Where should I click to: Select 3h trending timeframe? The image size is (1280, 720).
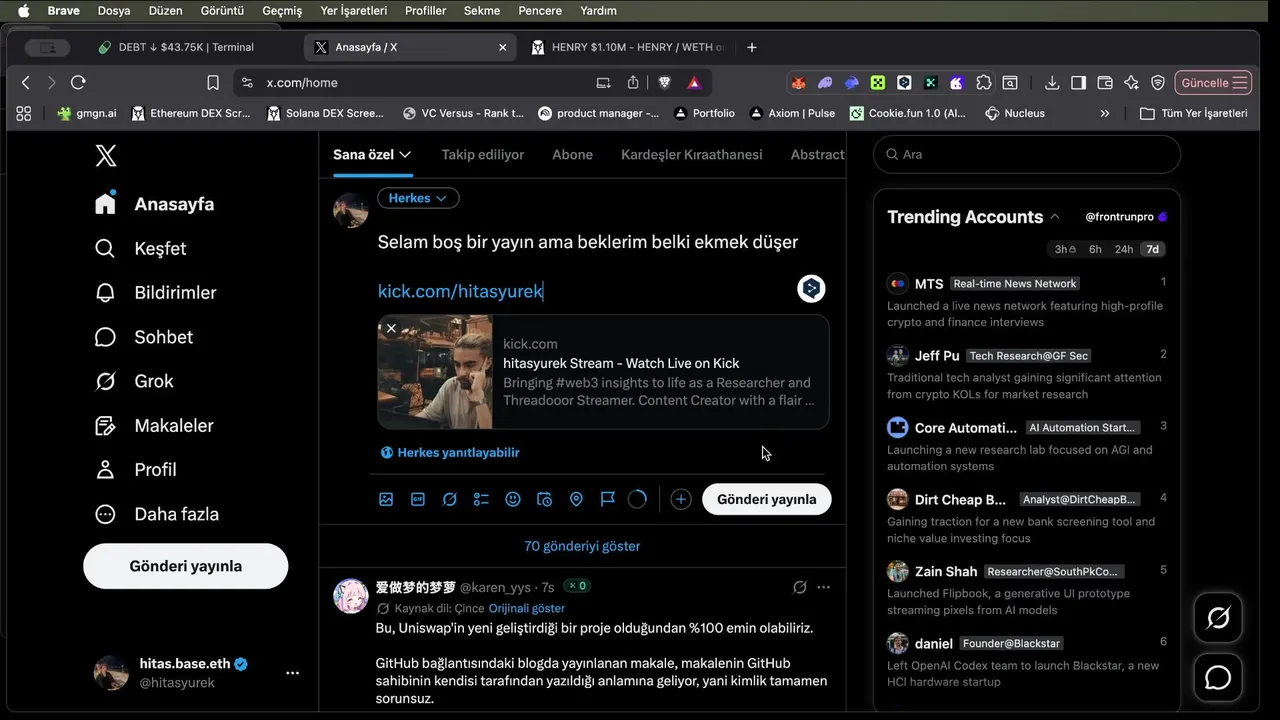pyautogui.click(x=1065, y=249)
